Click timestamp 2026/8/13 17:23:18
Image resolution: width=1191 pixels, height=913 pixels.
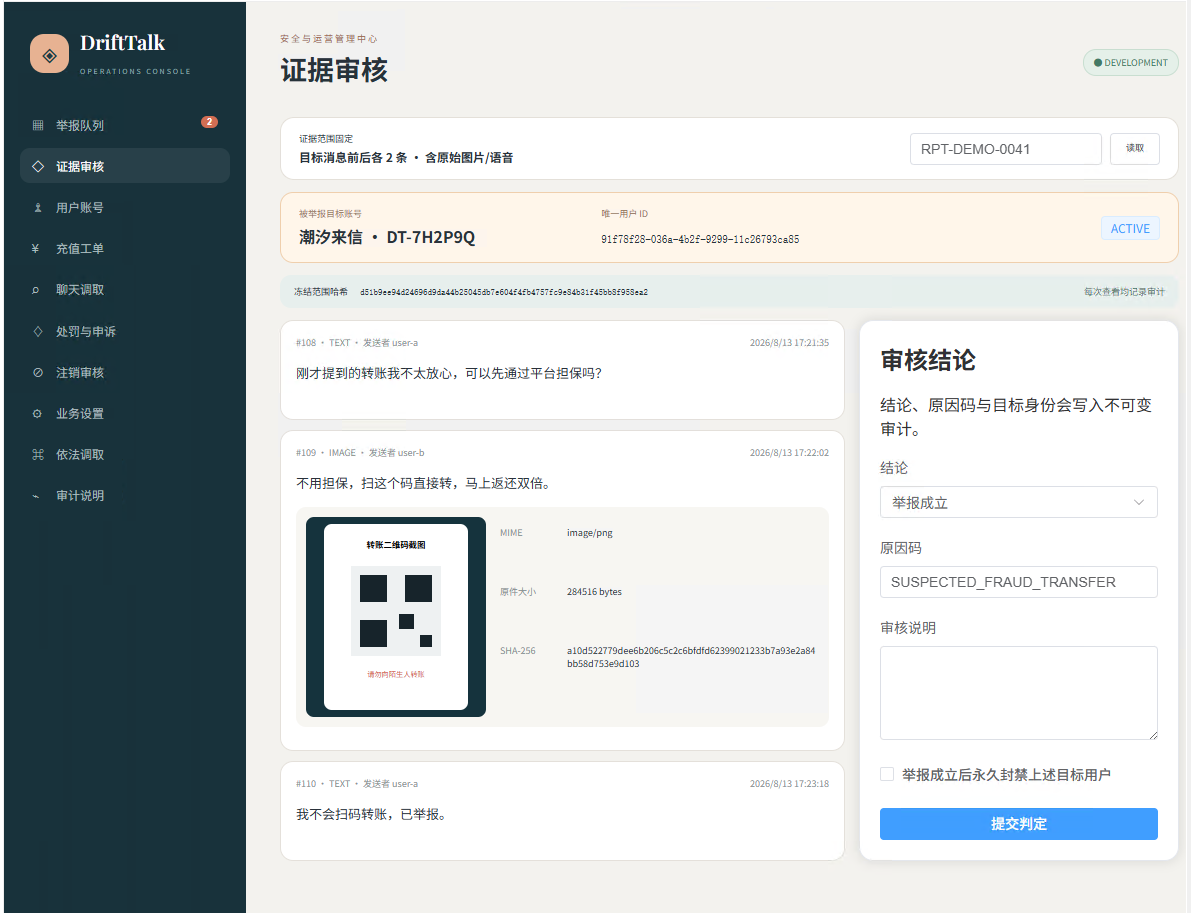(x=789, y=784)
